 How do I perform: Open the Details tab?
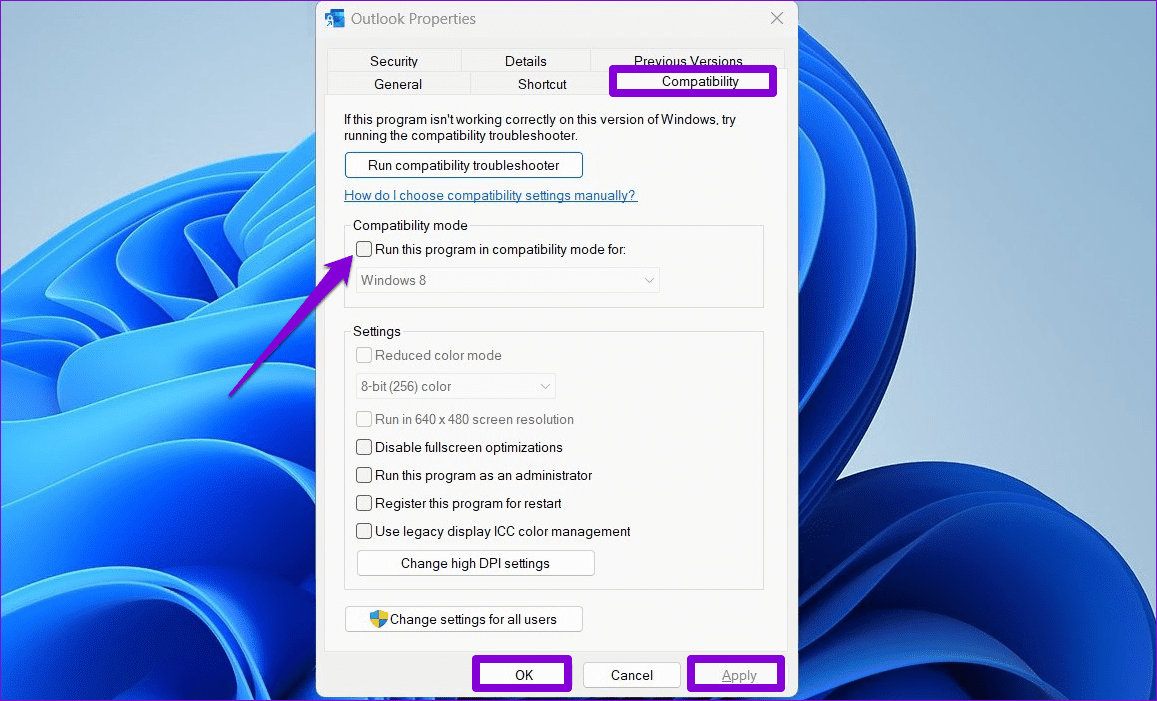525,61
